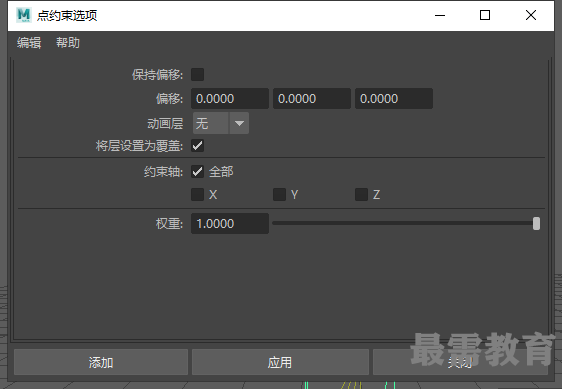
Task: Click the 权重 value field 1.0000
Action: pos(230,224)
